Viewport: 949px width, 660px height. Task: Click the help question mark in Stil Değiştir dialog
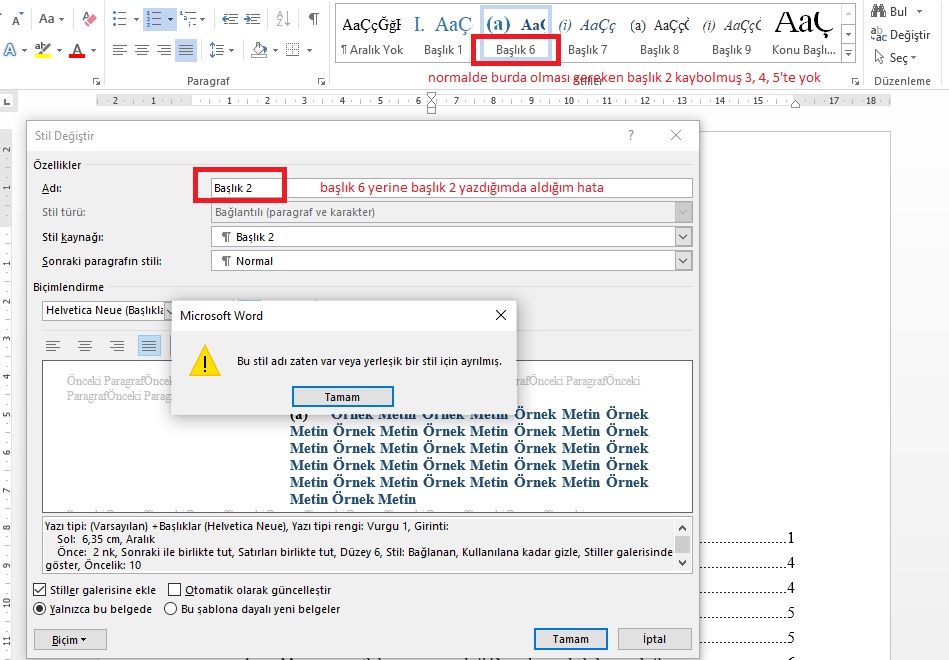point(631,135)
